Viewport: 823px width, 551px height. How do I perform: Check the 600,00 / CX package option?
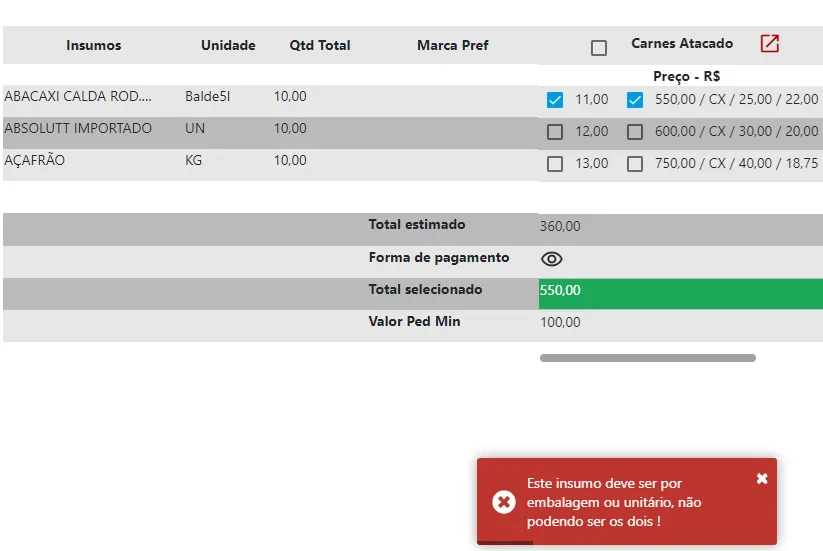[x=635, y=132]
